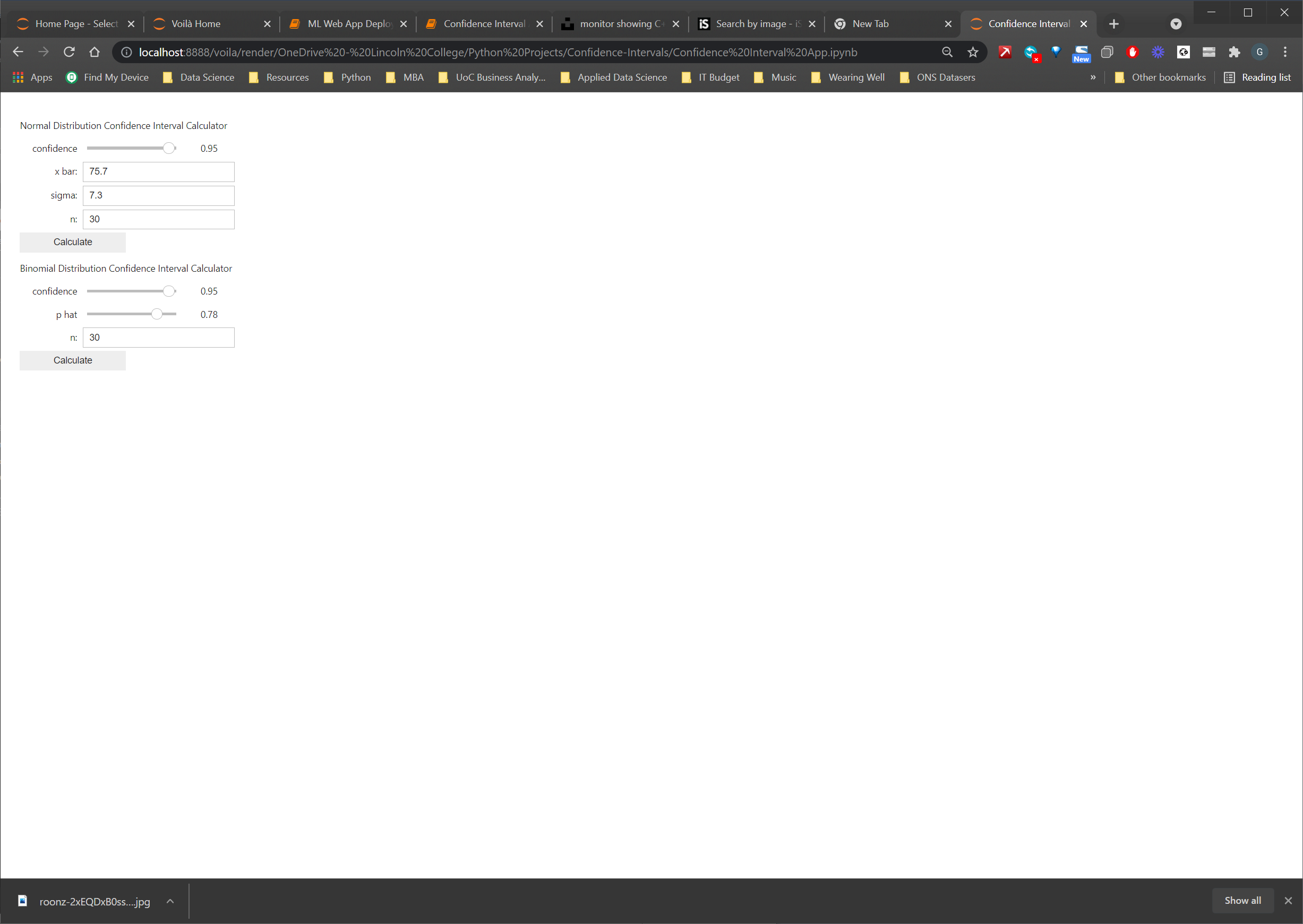
Task: Open the Extensions puzzle piece icon
Action: pyautogui.click(x=1234, y=53)
